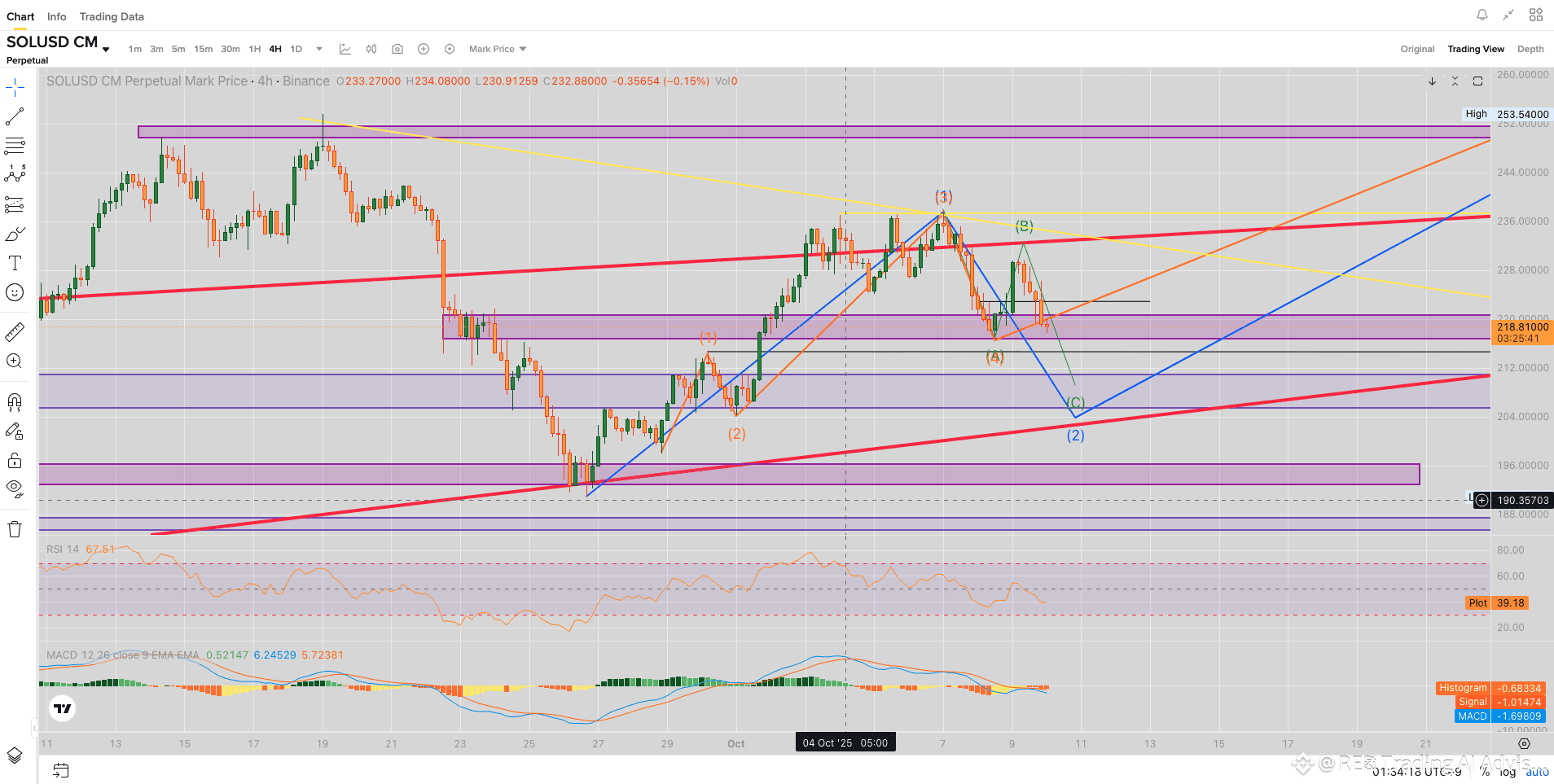Click the Plot 39.18 RSI value label

coord(1497,602)
